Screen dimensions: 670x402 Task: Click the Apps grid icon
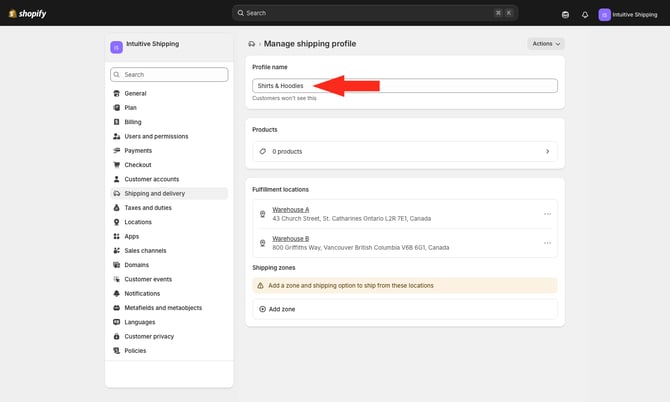click(116, 236)
